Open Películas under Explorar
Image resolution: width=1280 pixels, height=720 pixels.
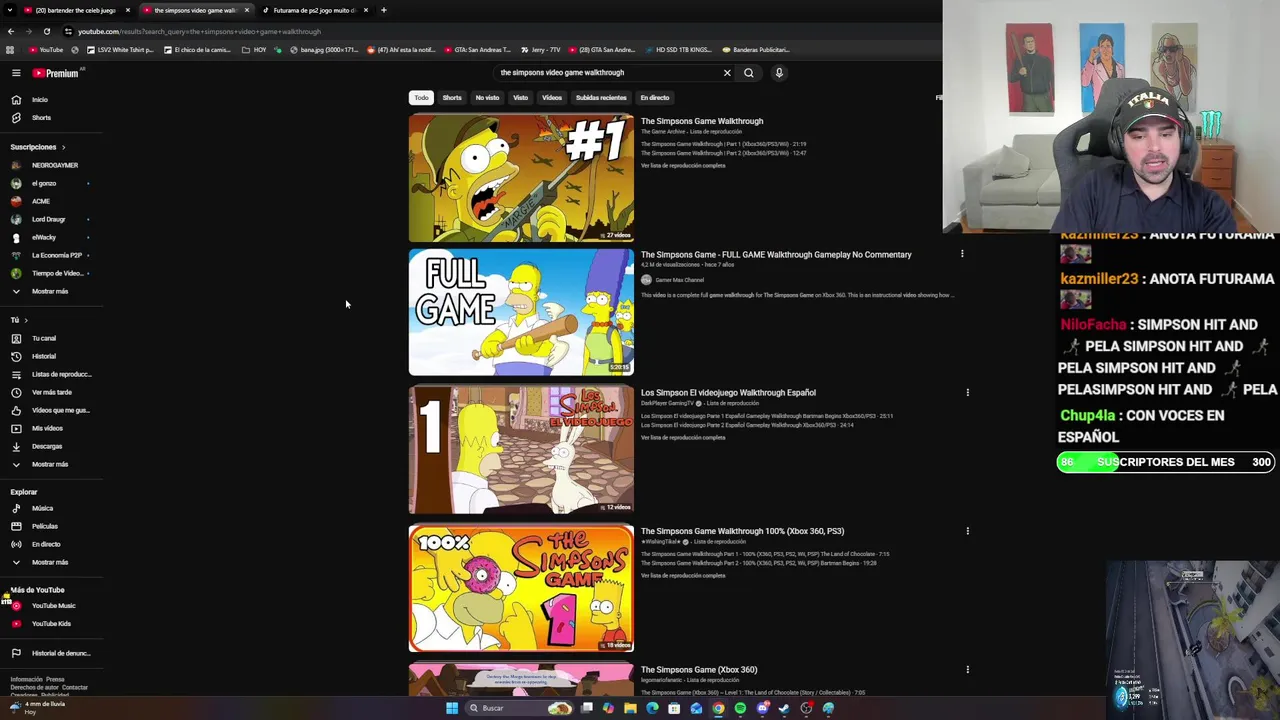coord(35,527)
